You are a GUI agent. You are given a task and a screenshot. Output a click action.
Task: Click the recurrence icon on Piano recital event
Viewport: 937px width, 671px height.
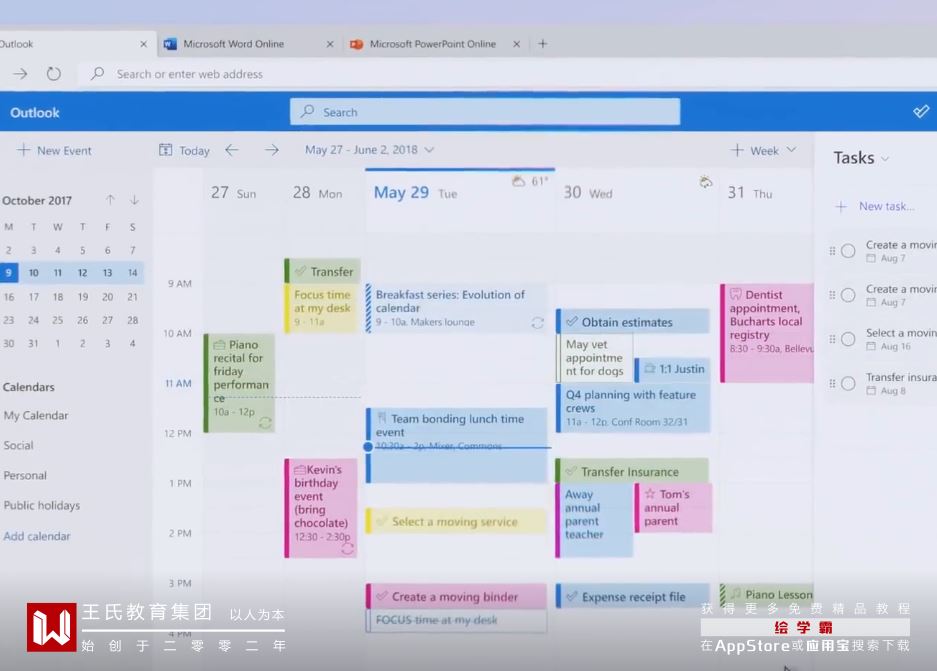tap(265, 423)
